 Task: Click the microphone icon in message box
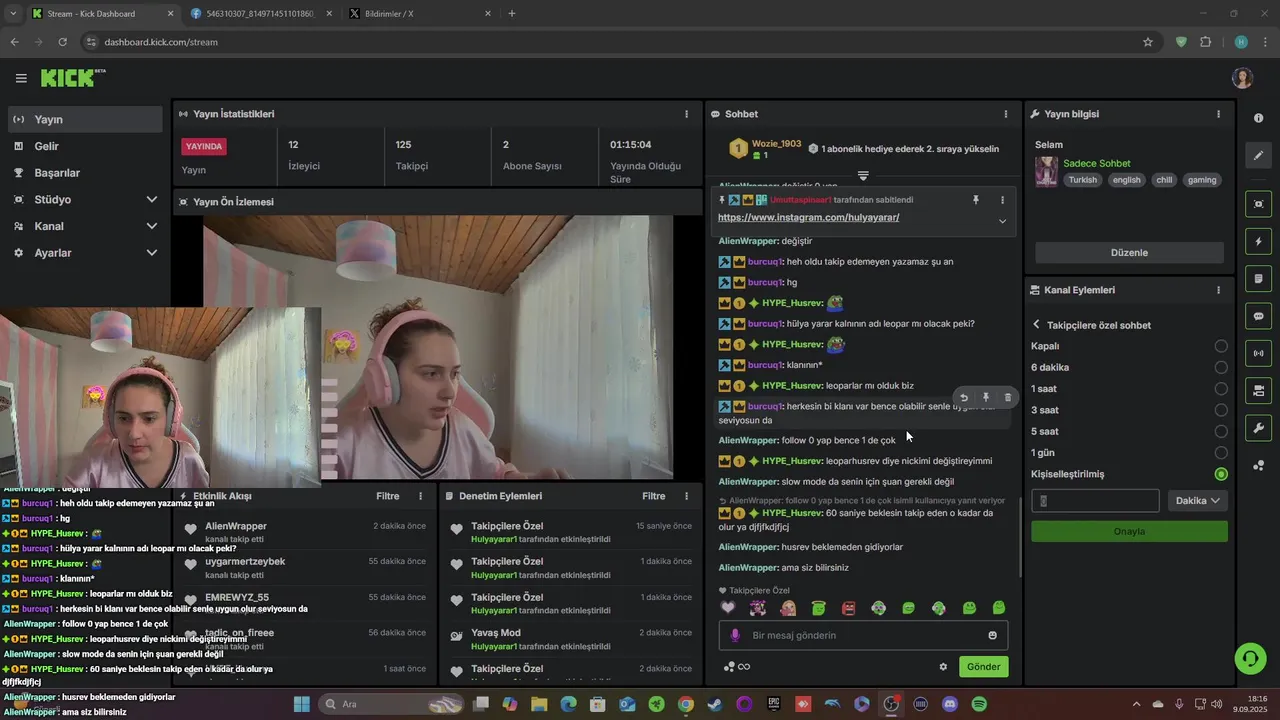coord(735,635)
